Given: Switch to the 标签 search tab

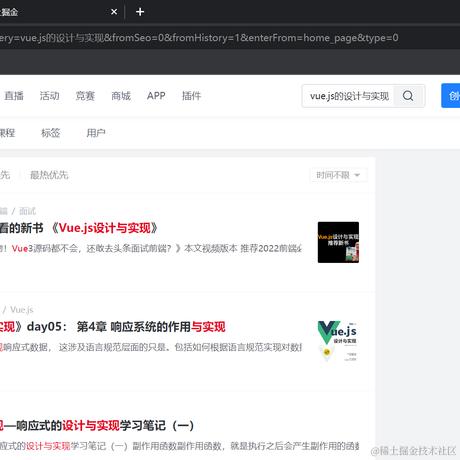Looking at the screenshot, I should (x=51, y=133).
